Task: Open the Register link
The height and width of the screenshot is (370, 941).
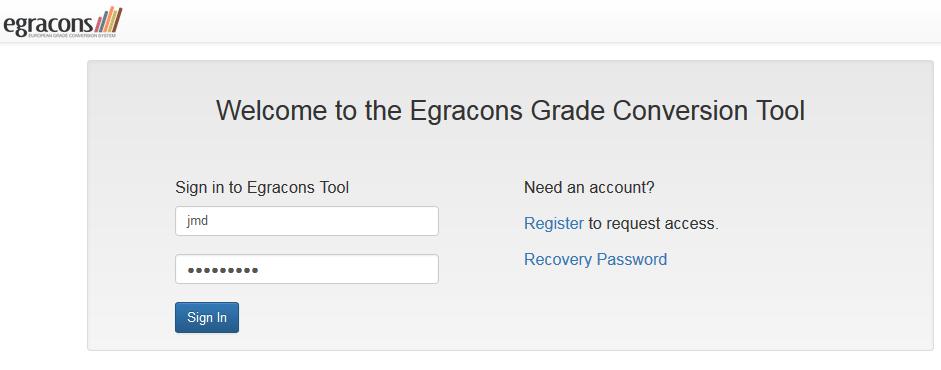Action: pos(553,224)
